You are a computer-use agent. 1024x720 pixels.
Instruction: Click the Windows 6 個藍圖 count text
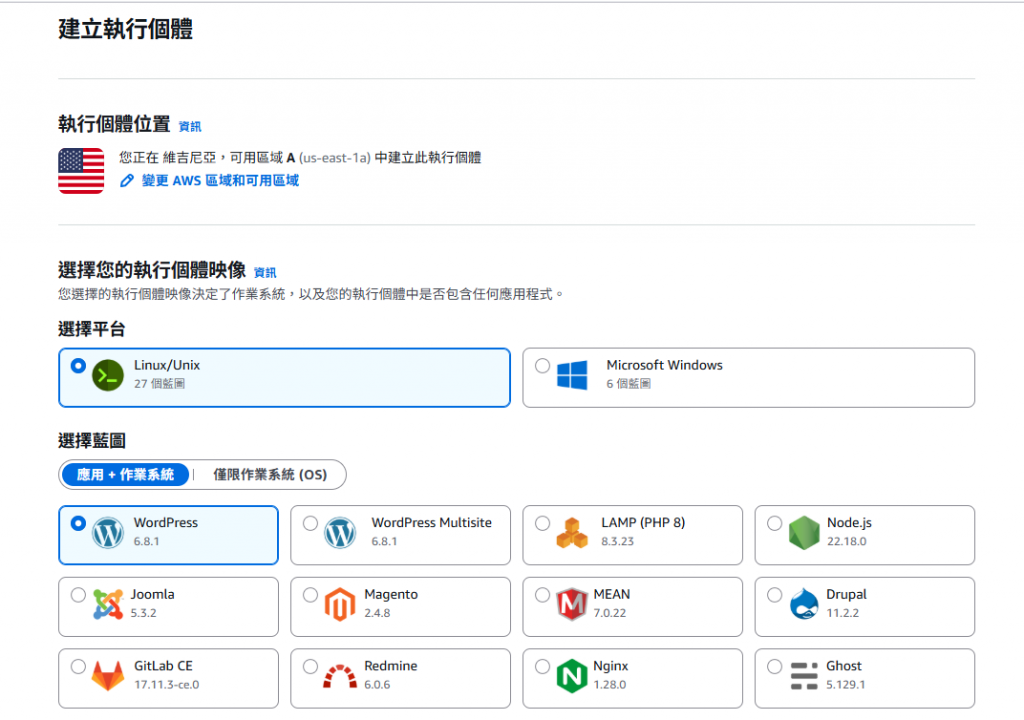coord(628,384)
